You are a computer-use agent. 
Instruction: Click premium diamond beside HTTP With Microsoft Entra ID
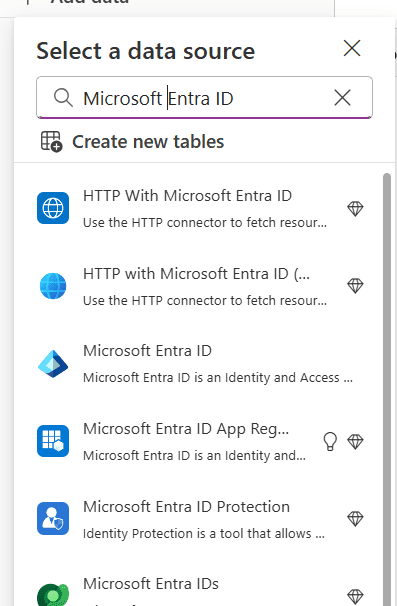(x=355, y=209)
